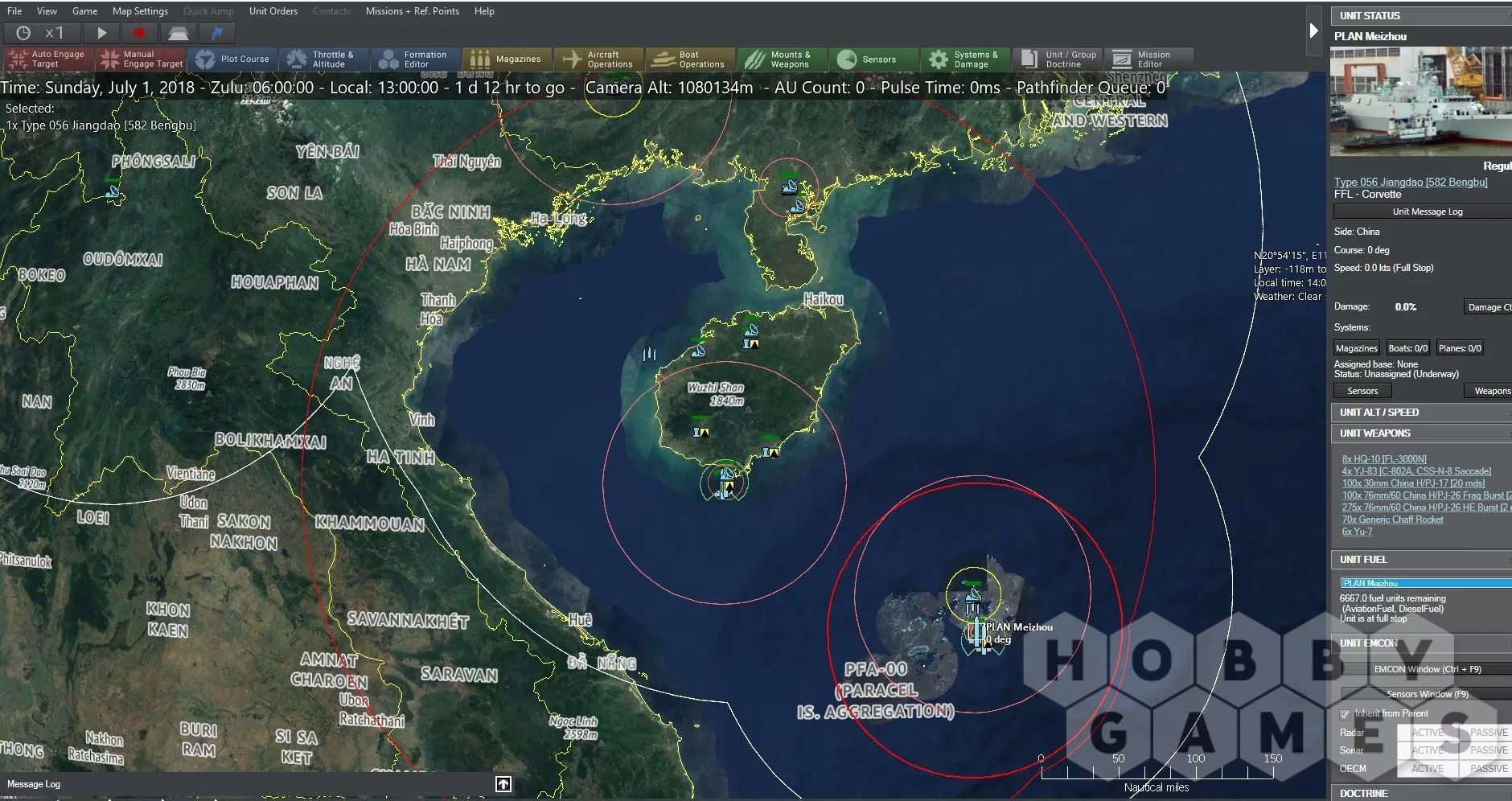Collapse the right side panel arrow
Viewport: 1512px width, 801px height.
pos(1313,31)
